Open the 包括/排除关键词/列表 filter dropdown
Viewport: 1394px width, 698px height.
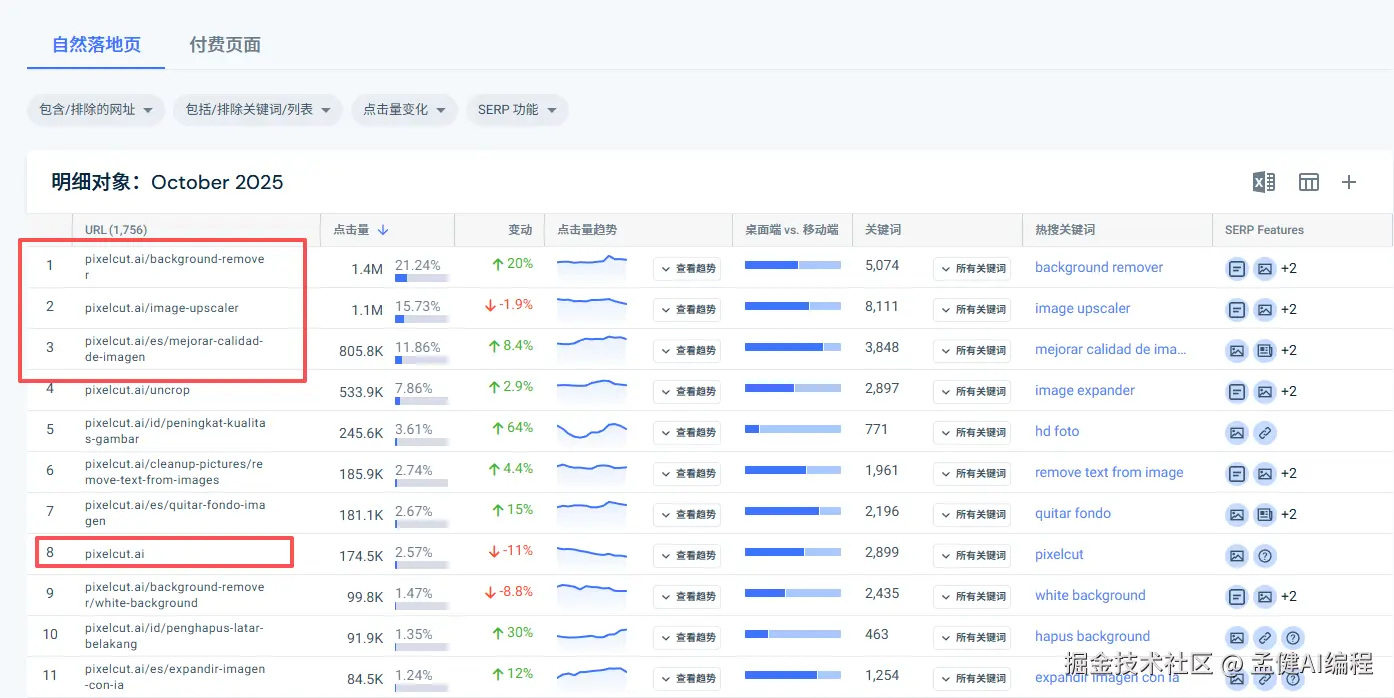click(258, 110)
